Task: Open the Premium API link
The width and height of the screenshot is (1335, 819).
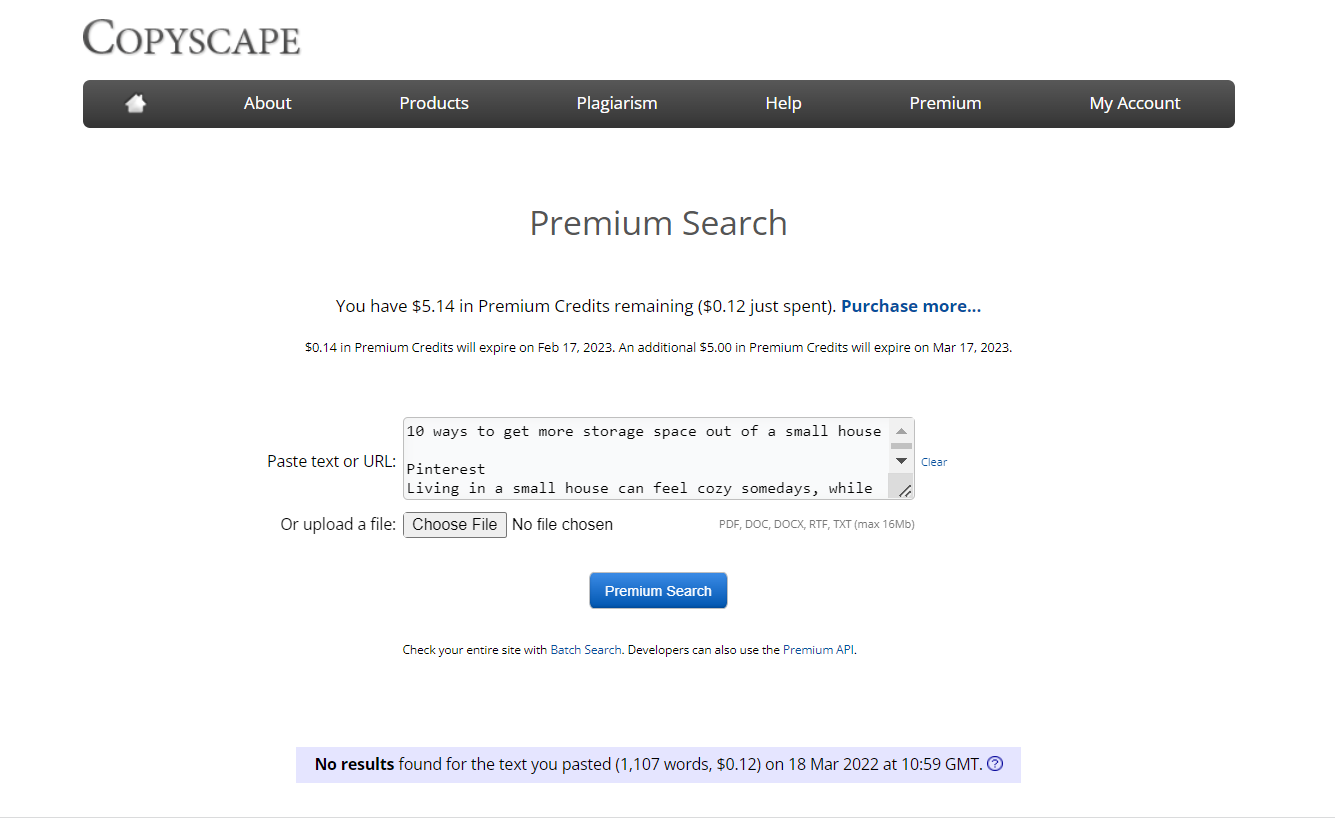Action: 818,650
